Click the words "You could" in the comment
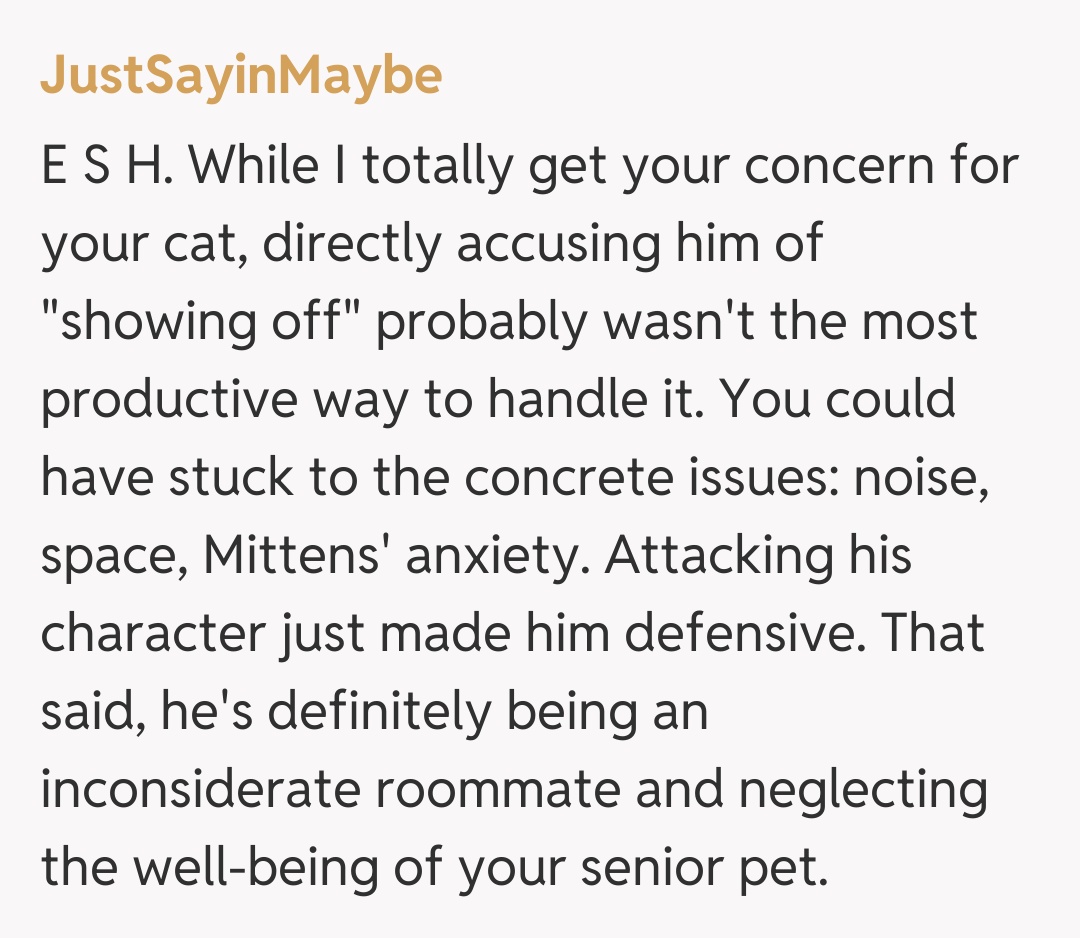Image resolution: width=1080 pixels, height=938 pixels. [838, 400]
